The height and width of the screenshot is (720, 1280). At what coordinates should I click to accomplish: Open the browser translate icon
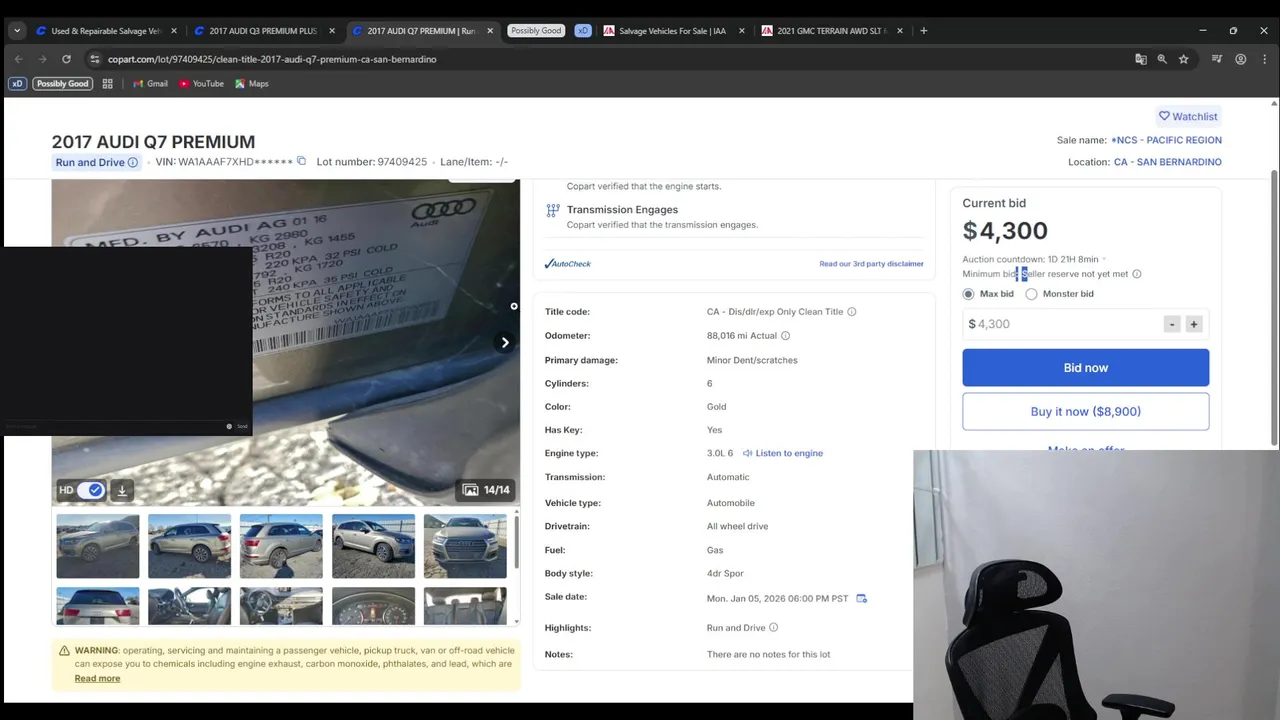point(1141,59)
